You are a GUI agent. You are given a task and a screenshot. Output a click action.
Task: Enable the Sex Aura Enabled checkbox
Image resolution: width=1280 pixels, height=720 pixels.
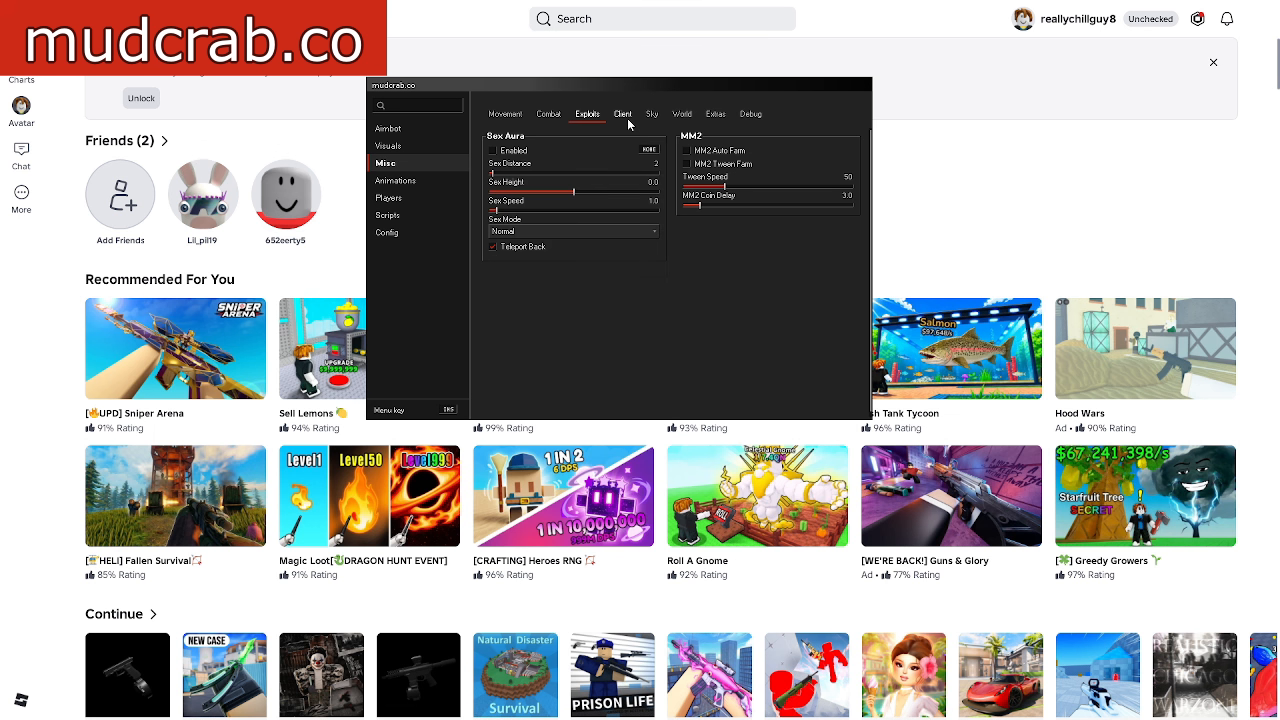point(493,150)
